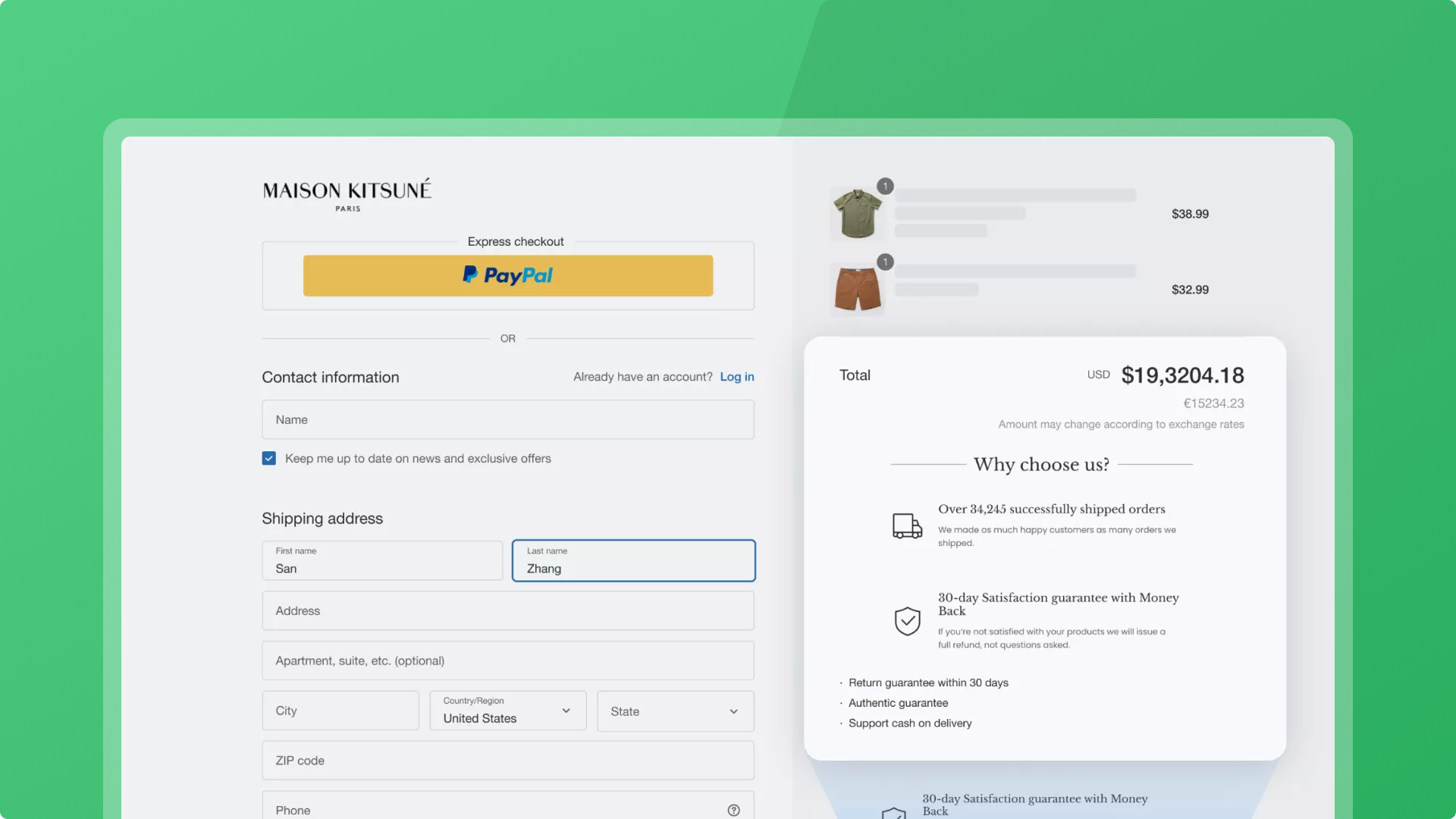This screenshot has height=819, width=1456.
Task: Click the brown shorts product thumbnail
Action: coord(857,290)
